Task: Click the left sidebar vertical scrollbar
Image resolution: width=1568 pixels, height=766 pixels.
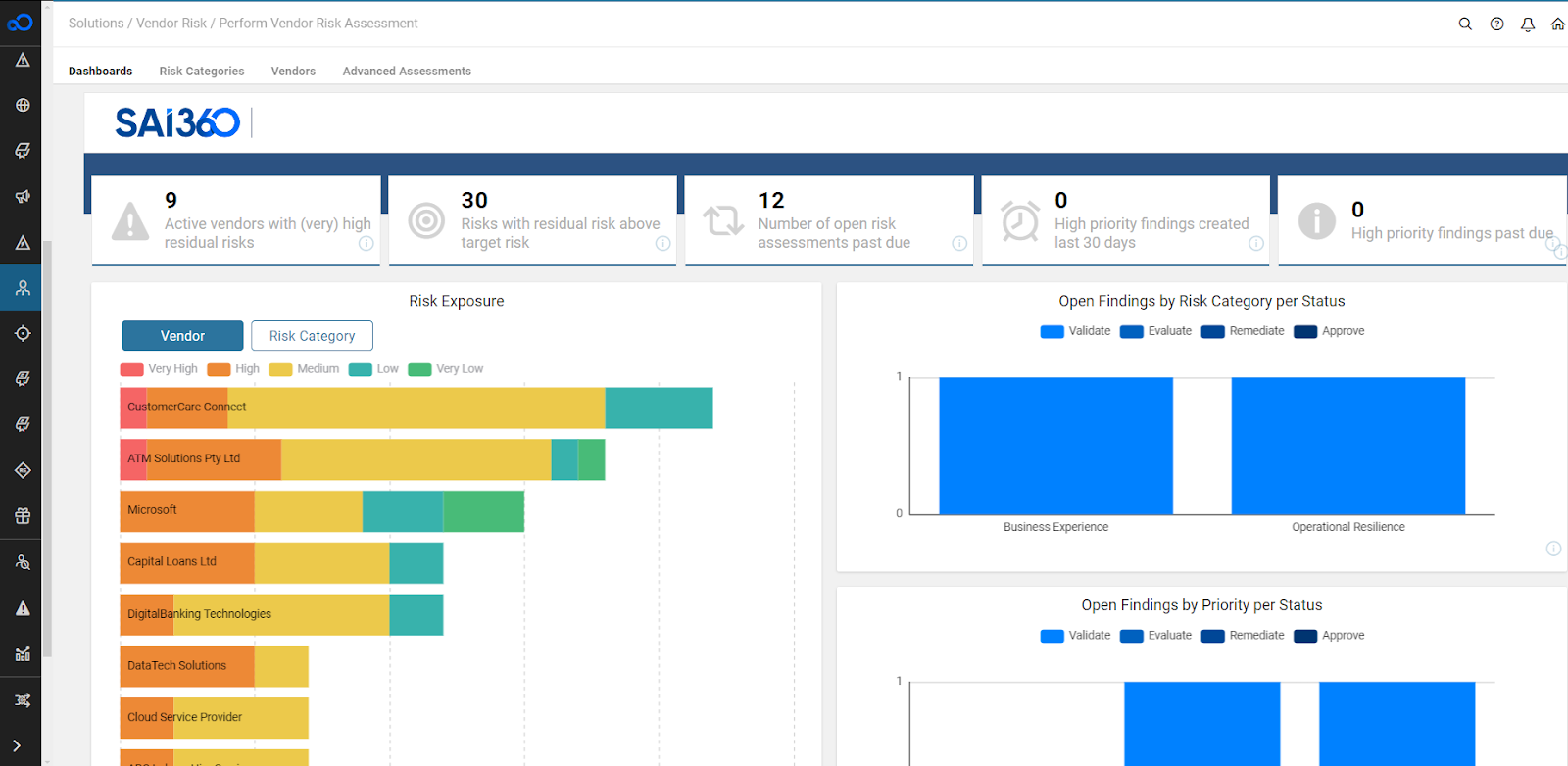Action: [47, 448]
